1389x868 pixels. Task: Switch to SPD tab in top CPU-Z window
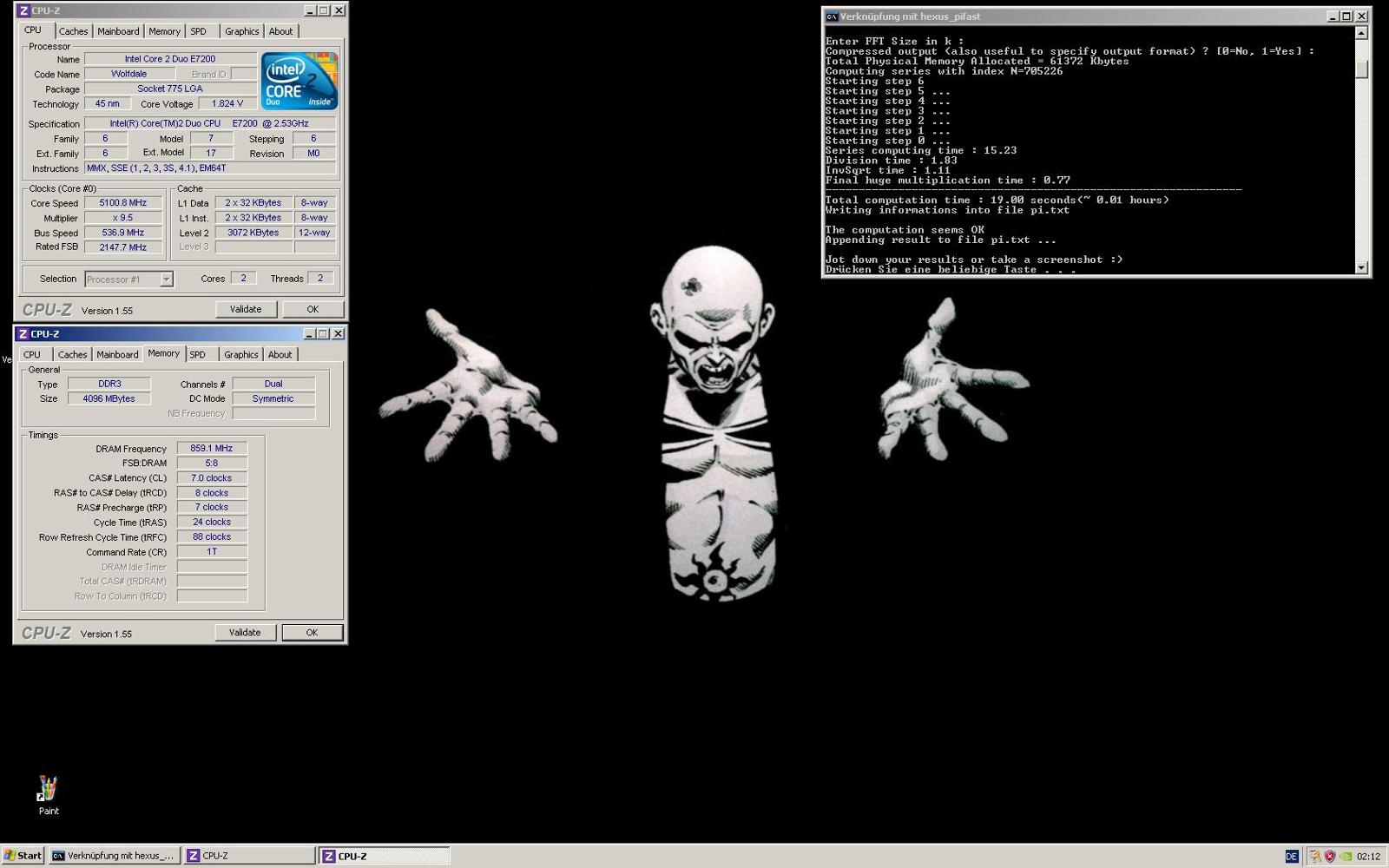point(199,31)
